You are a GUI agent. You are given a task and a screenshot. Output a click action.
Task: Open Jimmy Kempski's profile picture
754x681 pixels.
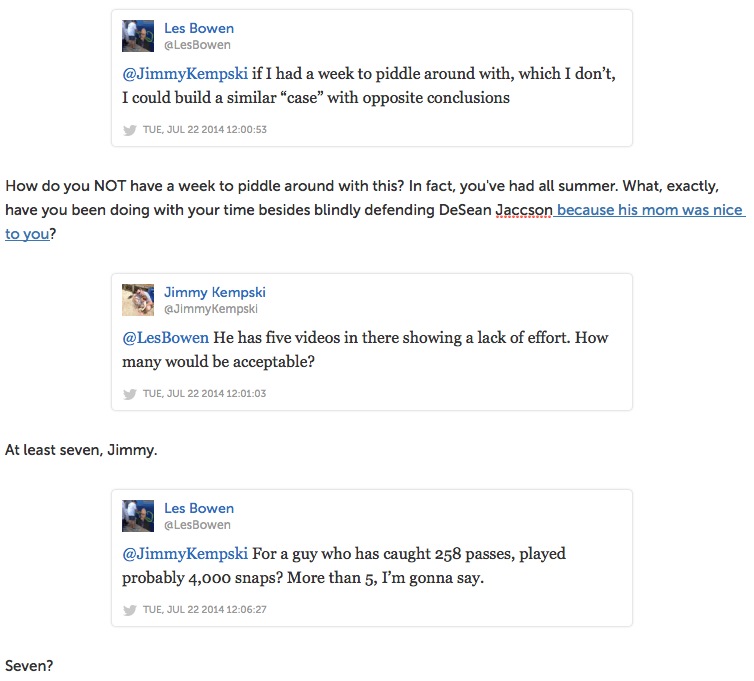[138, 300]
